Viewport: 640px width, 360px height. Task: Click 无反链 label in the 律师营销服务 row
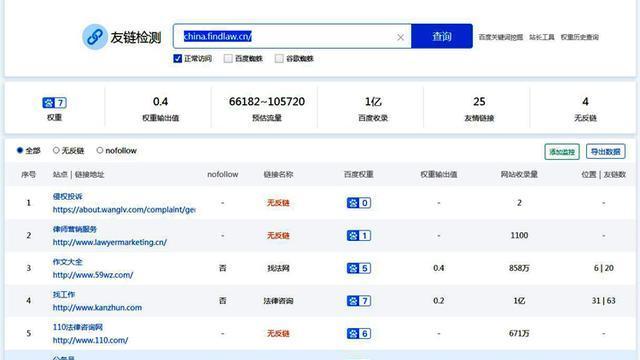[278, 236]
